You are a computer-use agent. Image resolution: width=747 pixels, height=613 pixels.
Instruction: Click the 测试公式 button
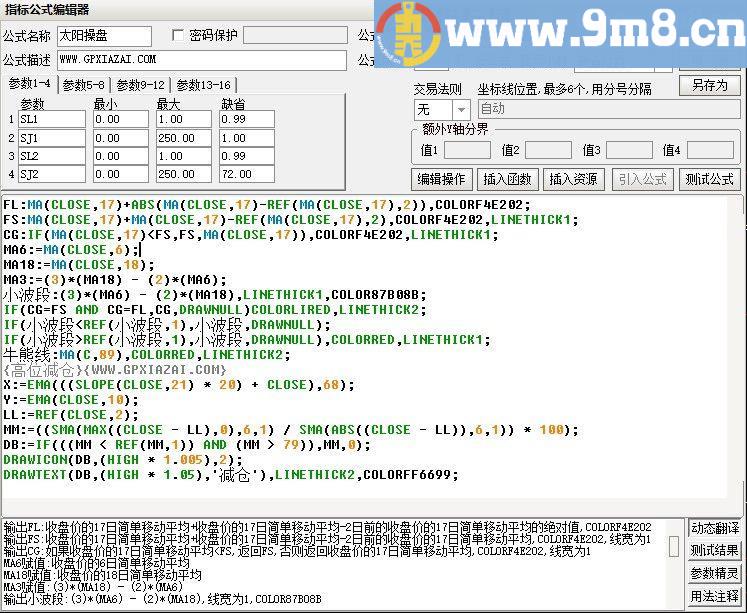[709, 179]
